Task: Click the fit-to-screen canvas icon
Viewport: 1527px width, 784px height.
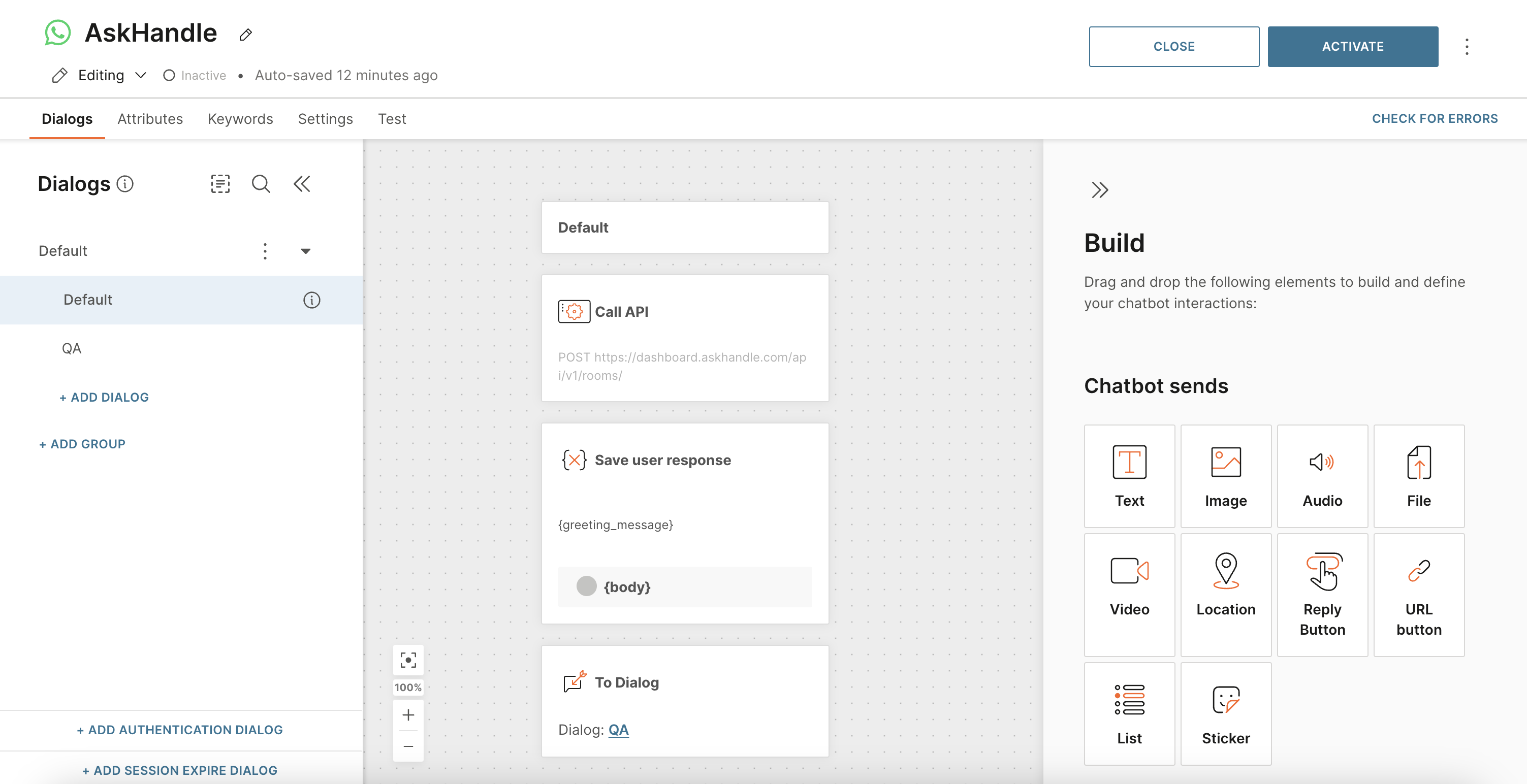Action: coord(408,660)
